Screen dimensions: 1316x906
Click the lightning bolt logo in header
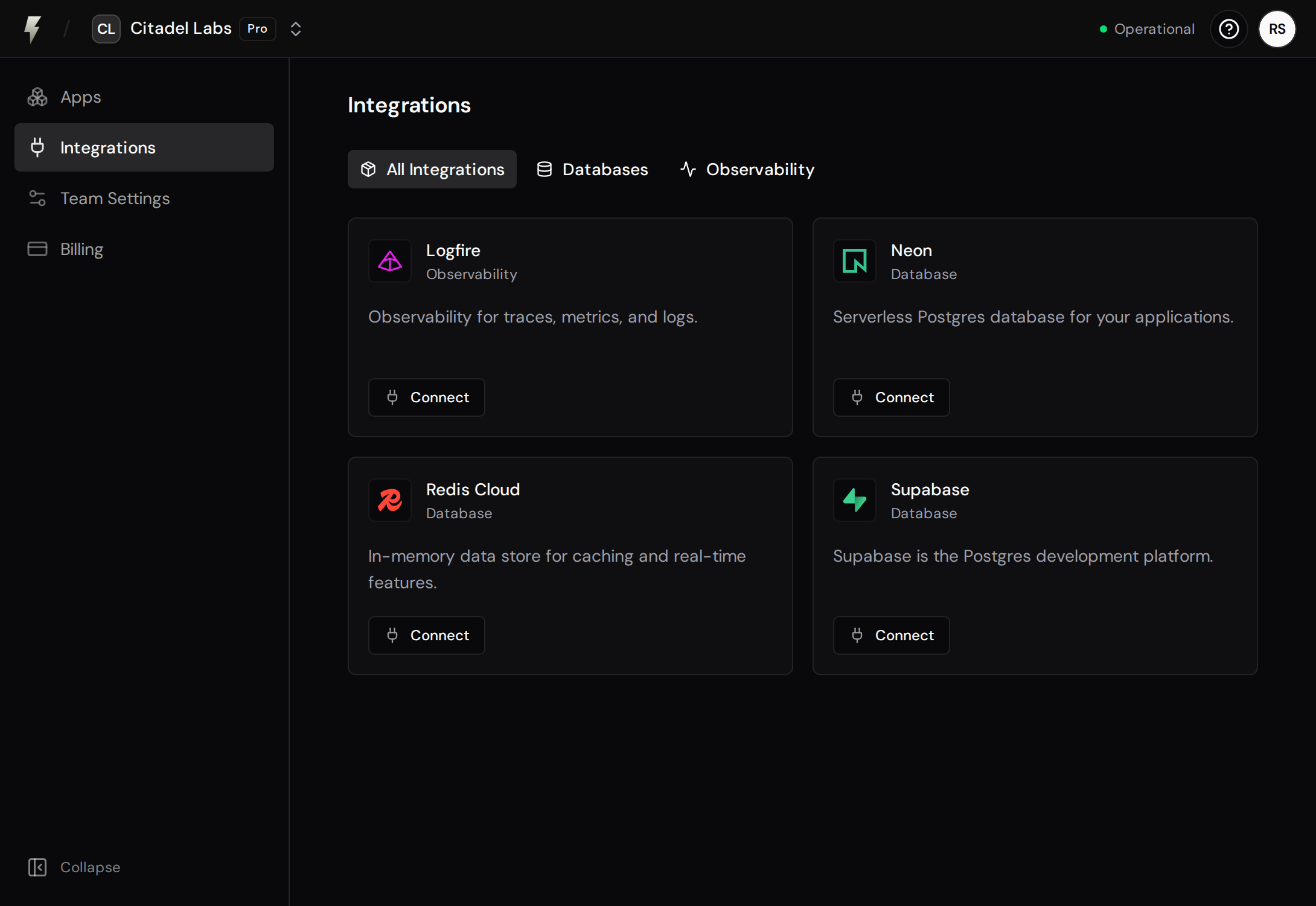click(x=33, y=29)
